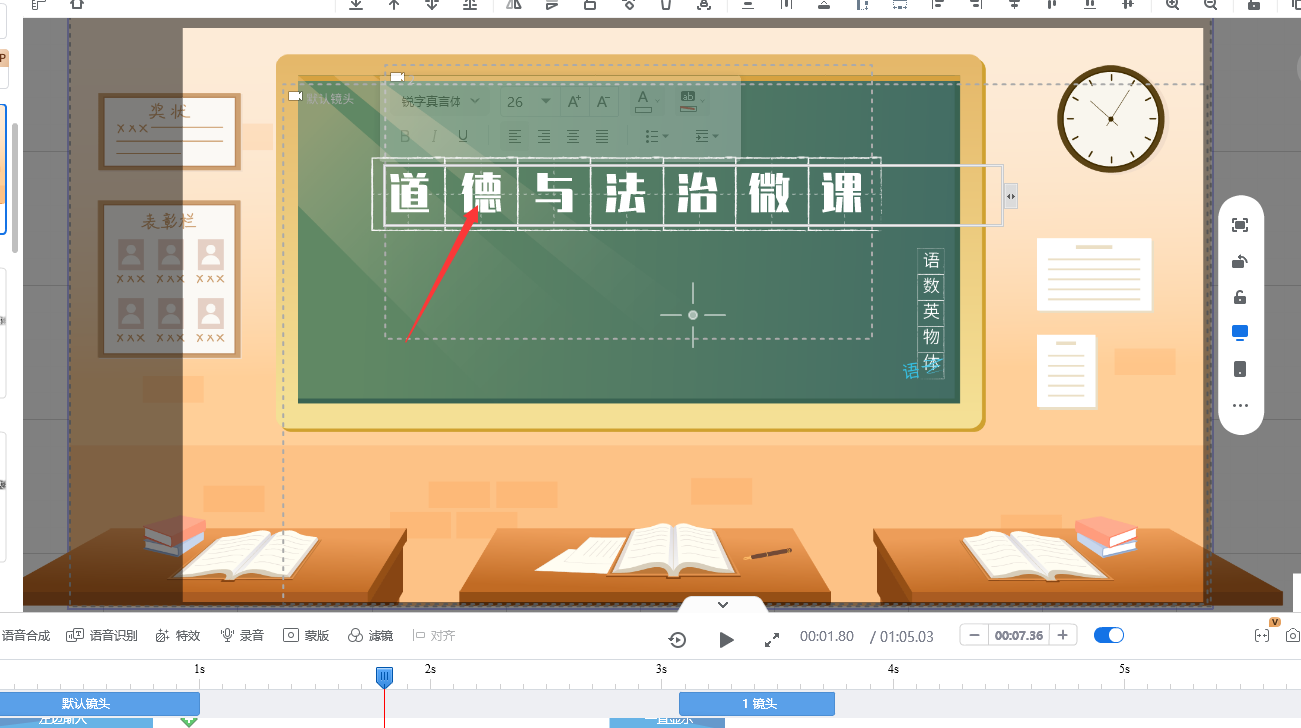The width and height of the screenshot is (1301, 728).
Task: Click the fit-to-screen icon in right panel
Action: (1240, 225)
